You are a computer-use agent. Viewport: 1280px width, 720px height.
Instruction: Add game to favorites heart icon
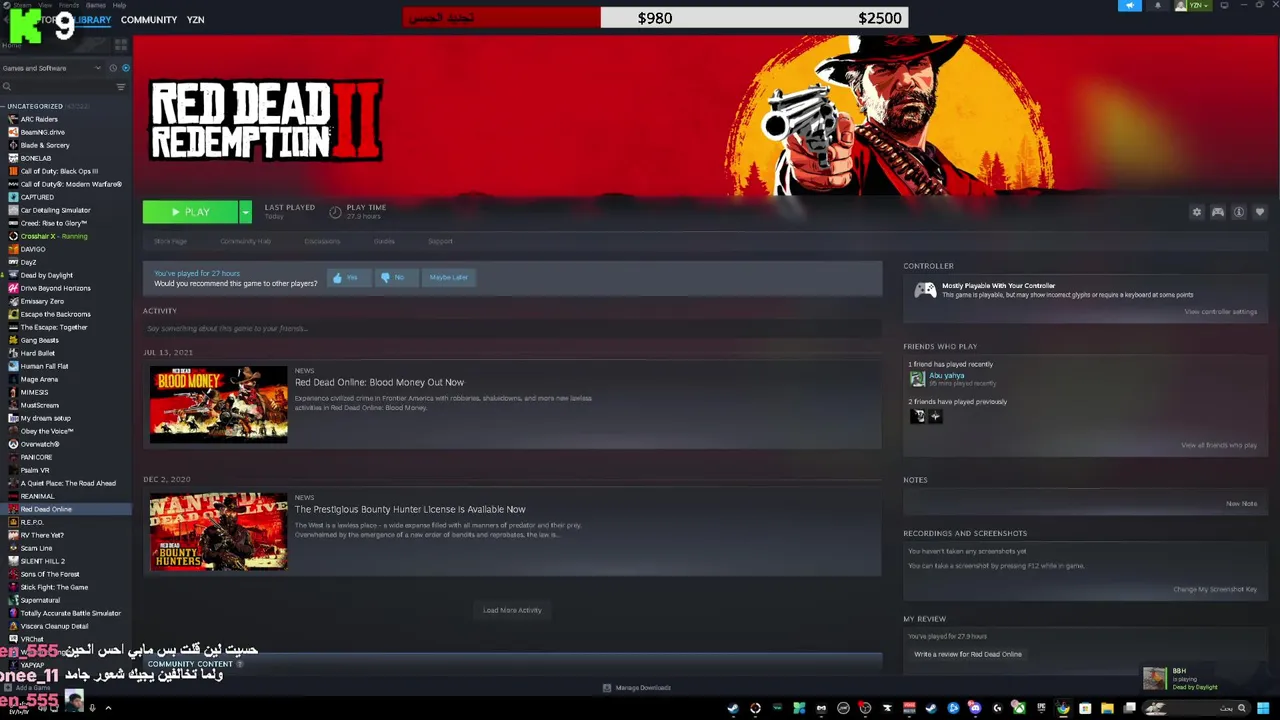tap(1260, 212)
